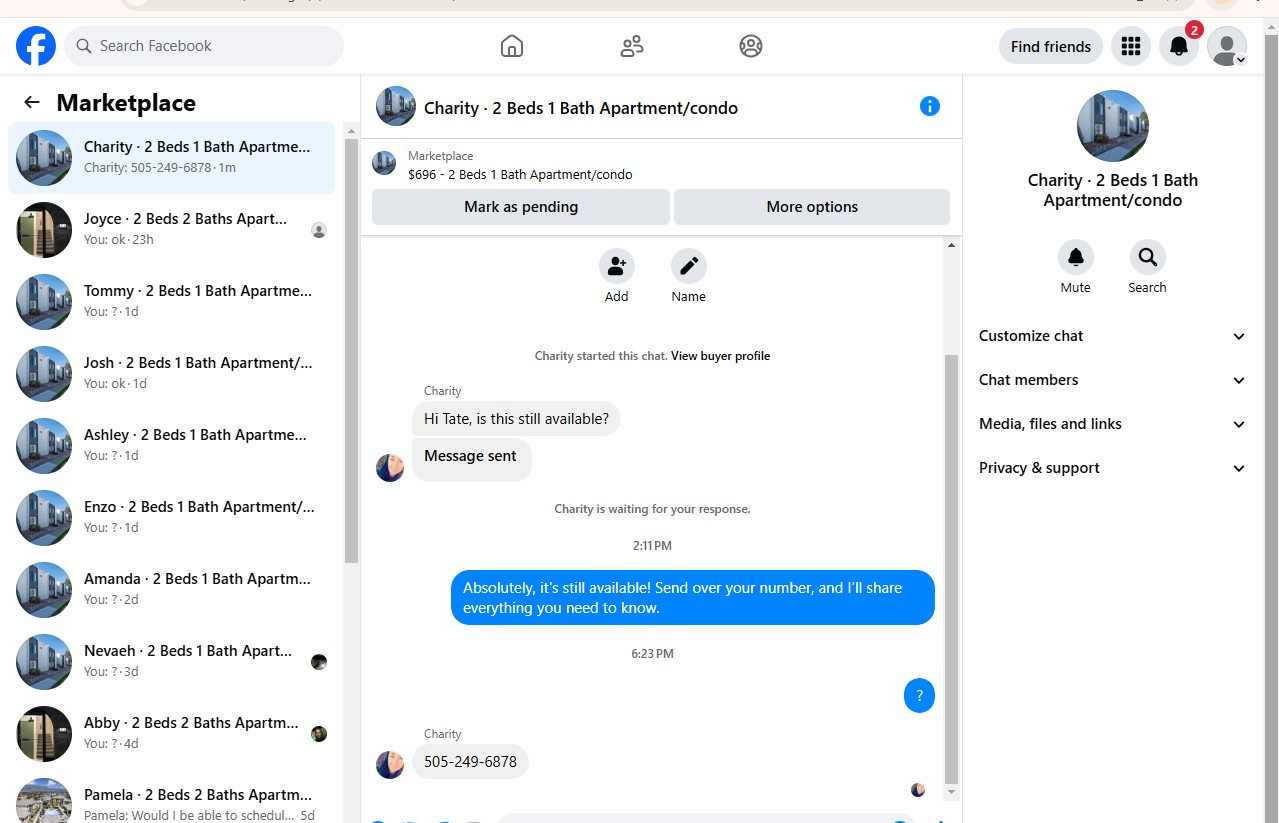Open View buyer profile link
The width and height of the screenshot is (1279, 823).
coord(721,356)
